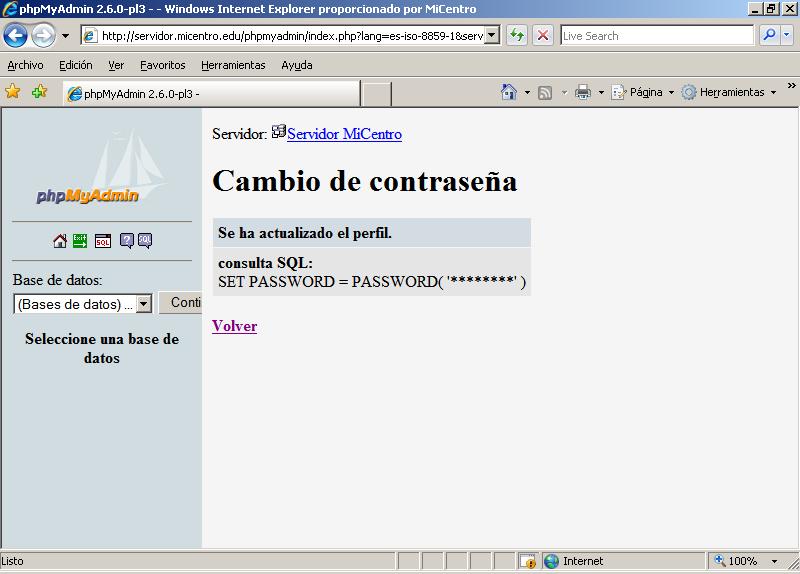Click the browser Refresh button
The width and height of the screenshot is (800, 574).
517,35
